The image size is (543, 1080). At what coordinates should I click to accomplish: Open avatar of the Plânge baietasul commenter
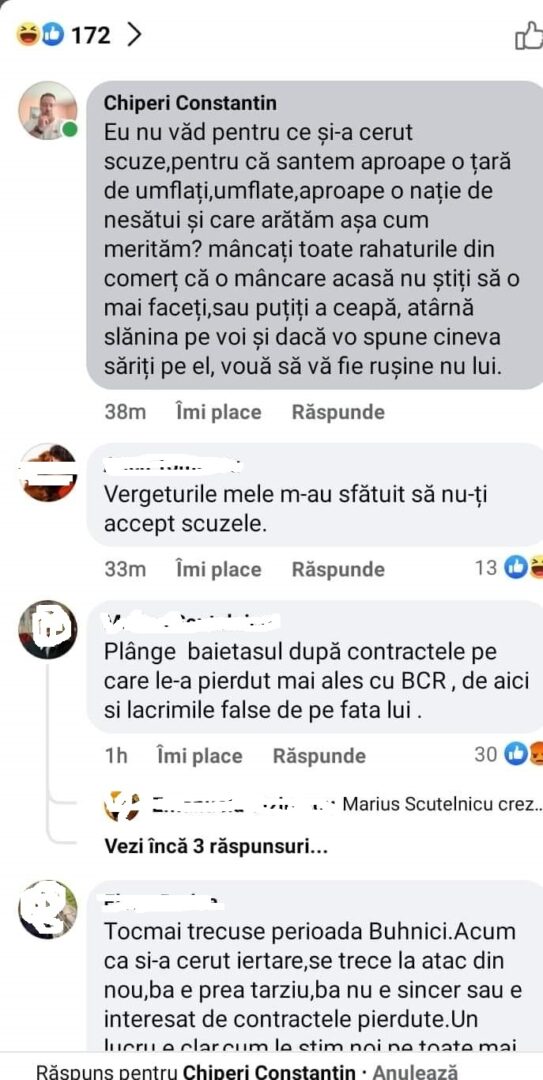48,630
